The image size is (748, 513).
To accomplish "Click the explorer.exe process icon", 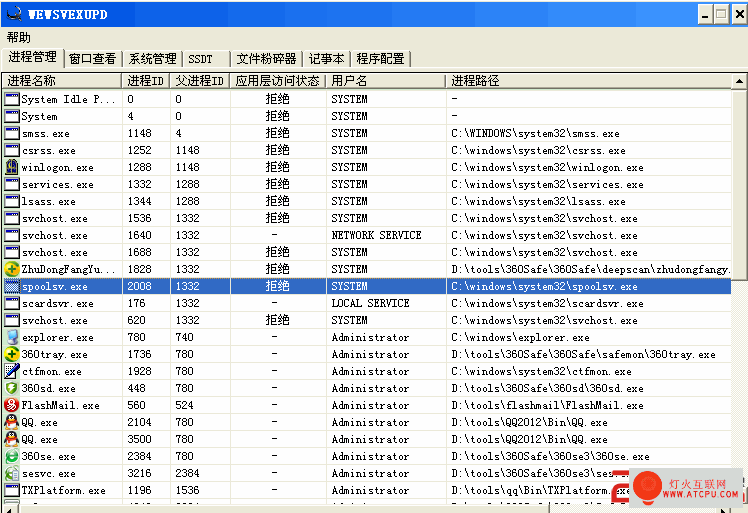I will coord(11,337).
